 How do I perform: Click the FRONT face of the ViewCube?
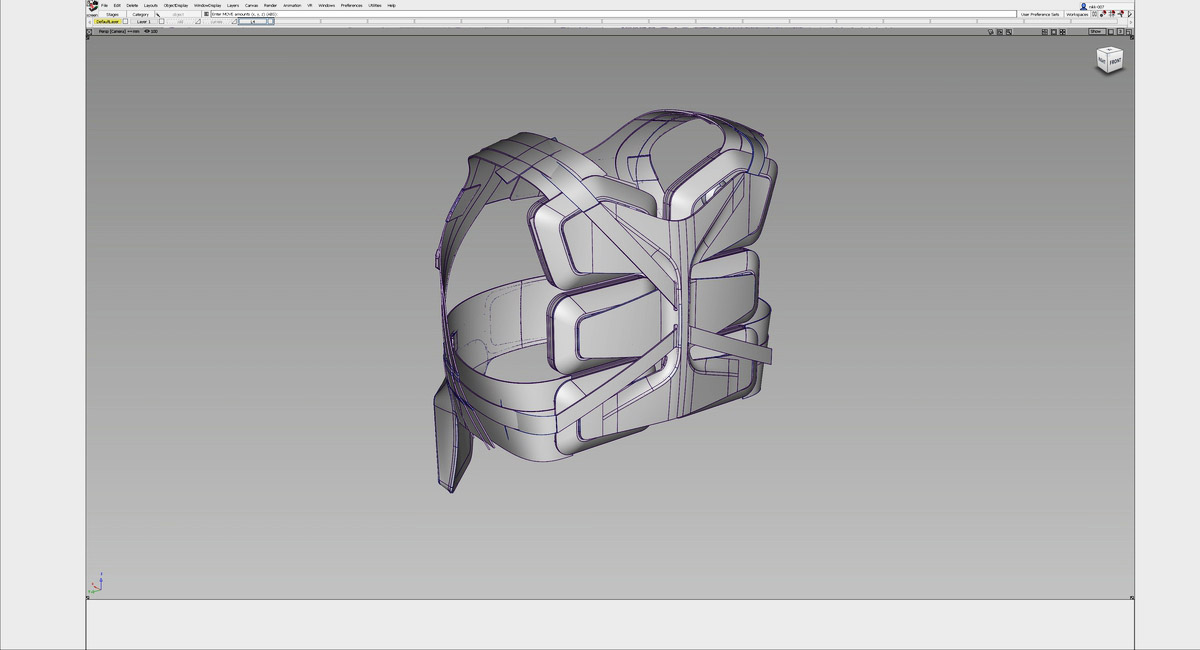coord(1115,62)
